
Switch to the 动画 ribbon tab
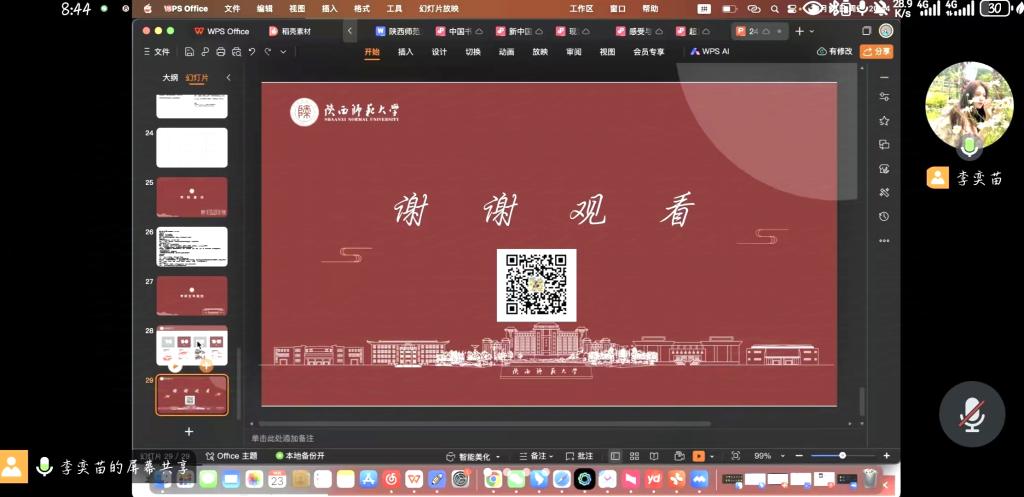[506, 52]
